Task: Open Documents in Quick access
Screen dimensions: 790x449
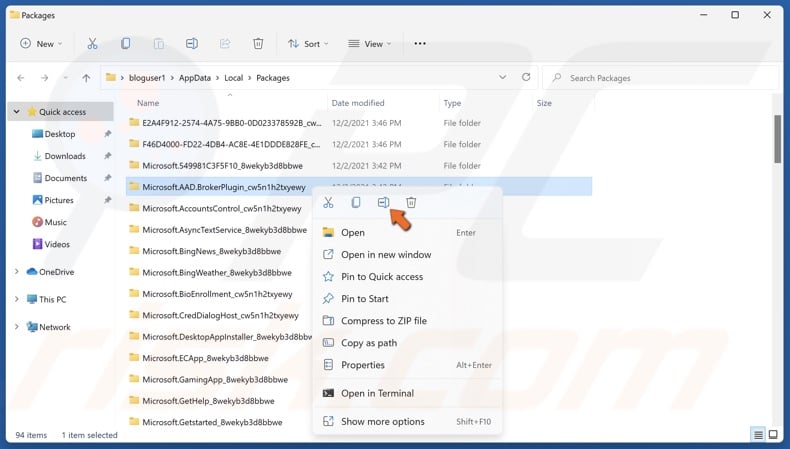Action: point(65,178)
